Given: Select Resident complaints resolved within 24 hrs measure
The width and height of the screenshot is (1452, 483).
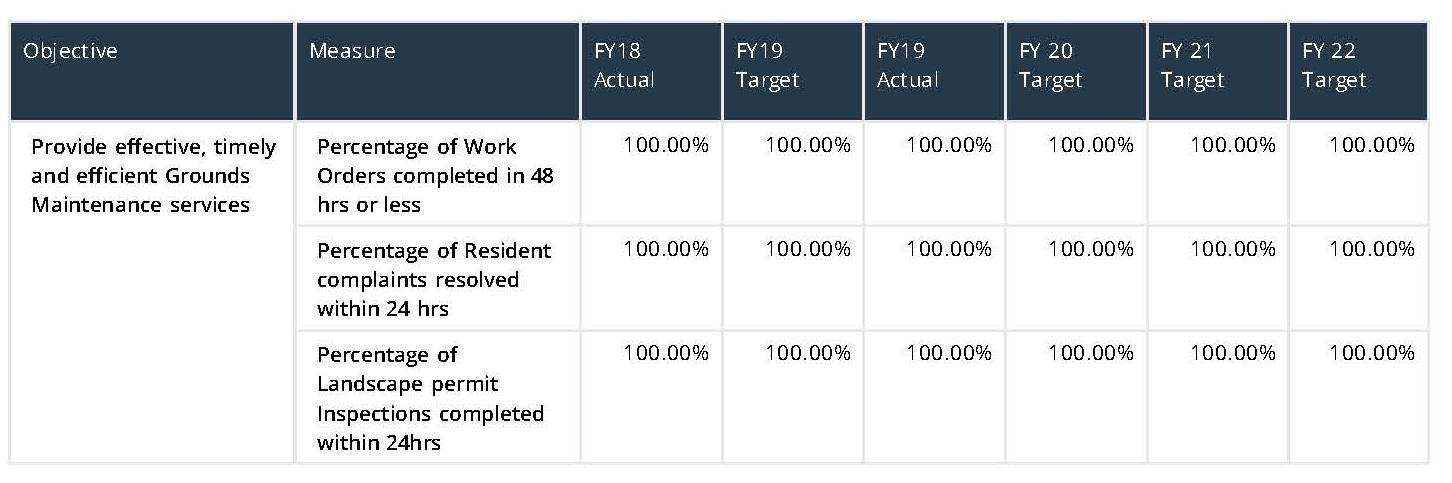Looking at the screenshot, I should point(433,279).
